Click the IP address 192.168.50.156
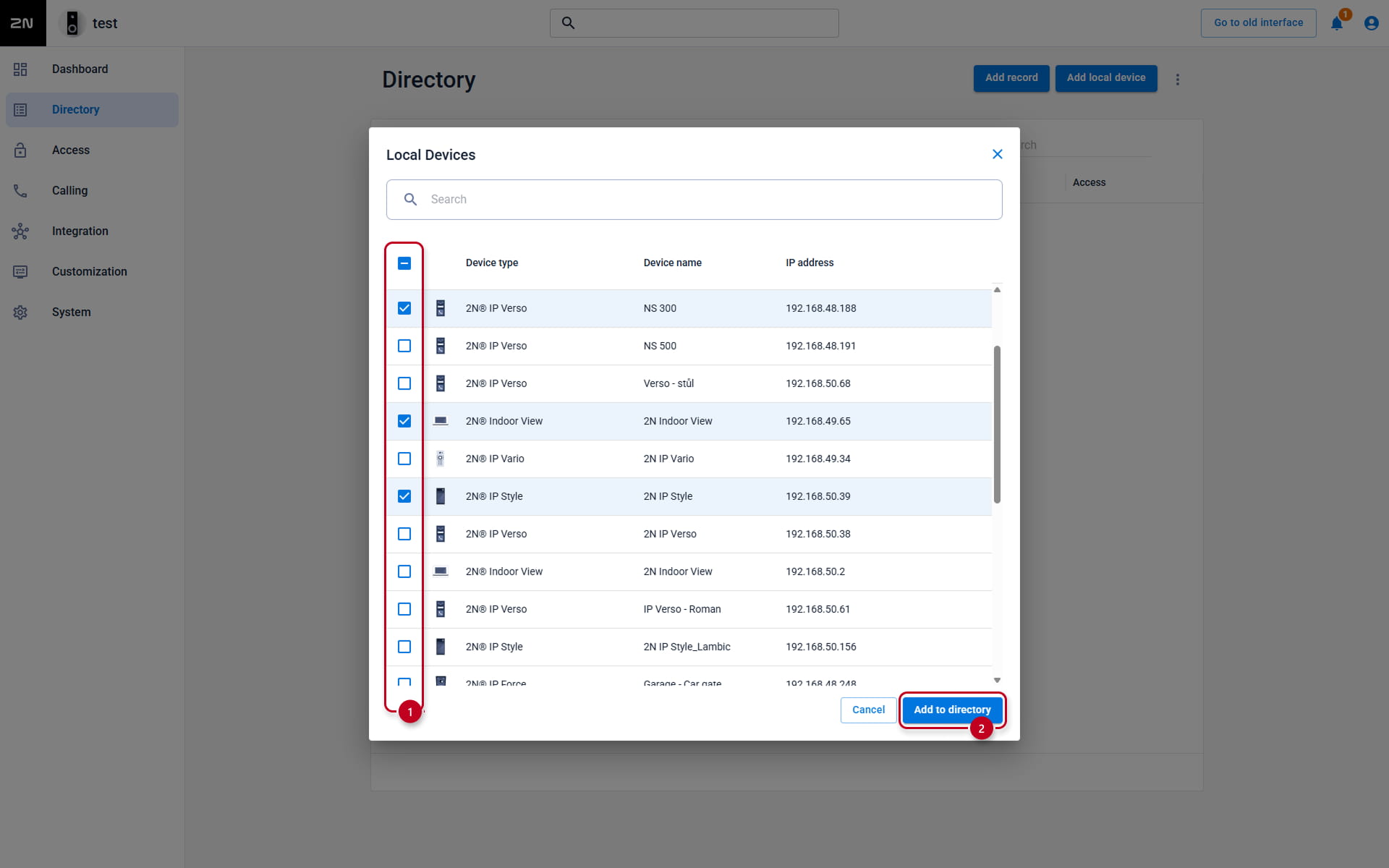1389x868 pixels. click(x=821, y=647)
